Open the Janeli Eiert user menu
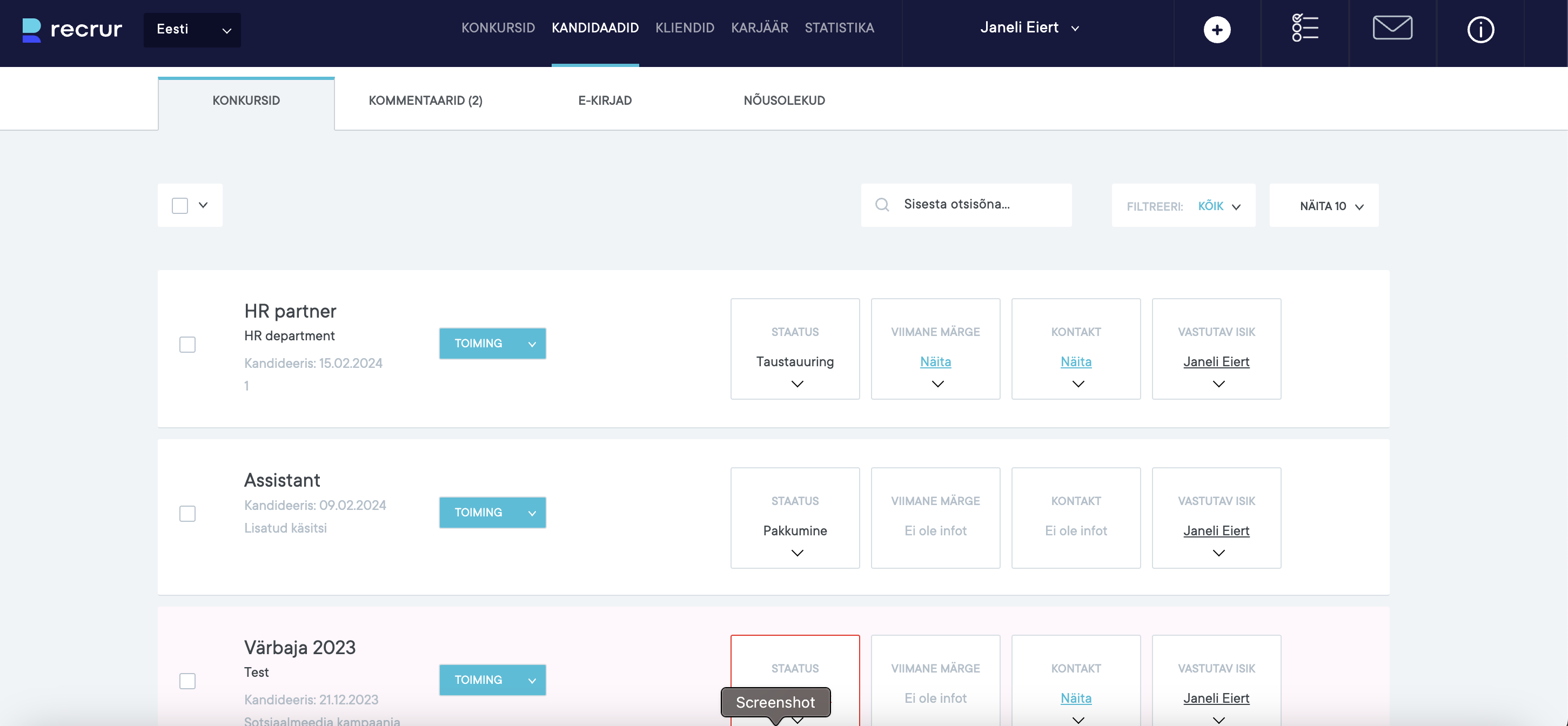The height and width of the screenshot is (726, 1568). coord(1029,28)
